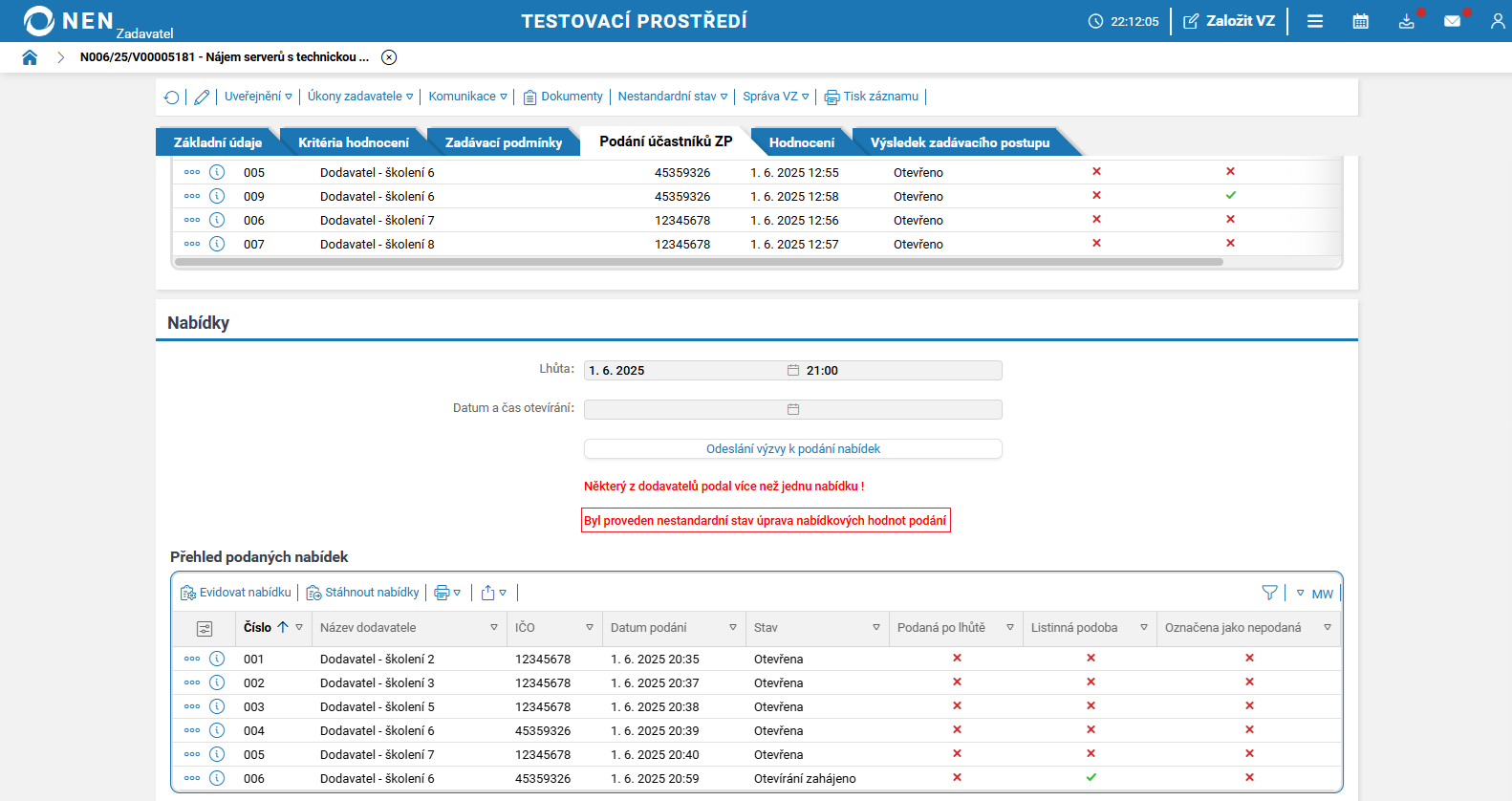Click the filter funnel icon
This screenshot has width=1512, height=801.
[x=1269, y=593]
